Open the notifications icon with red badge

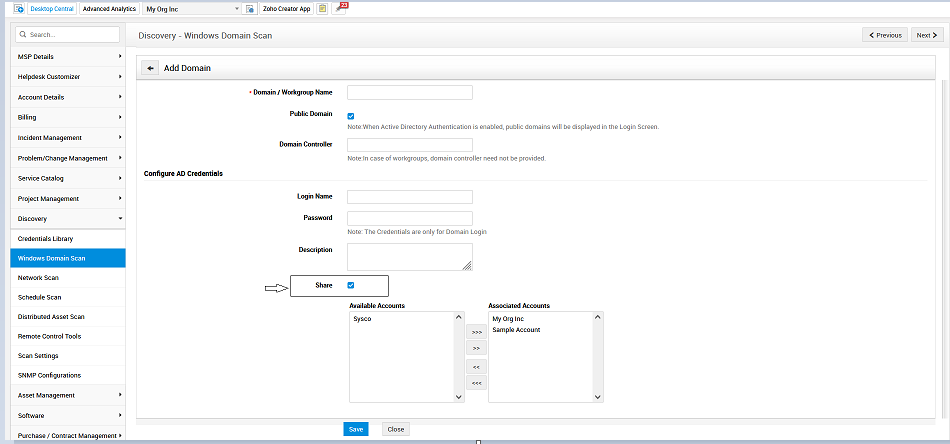[x=340, y=8]
